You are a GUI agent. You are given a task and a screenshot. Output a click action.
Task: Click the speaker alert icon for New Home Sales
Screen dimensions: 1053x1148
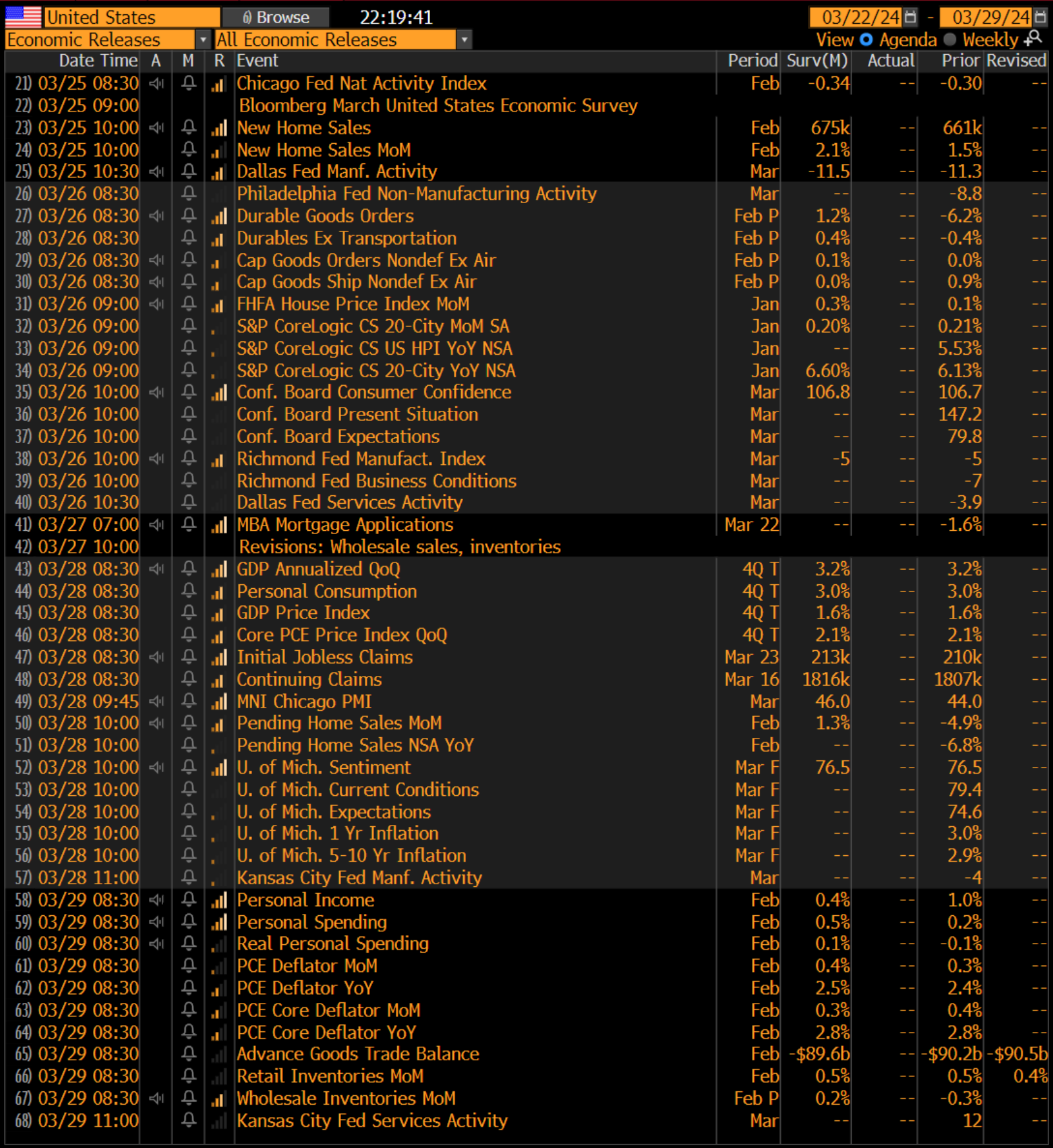pos(156,128)
